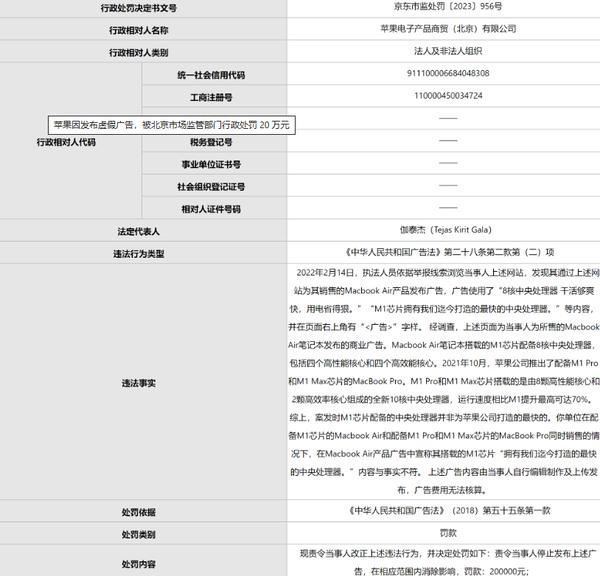Click the dash value in the 税务登记号 row

[448, 140]
